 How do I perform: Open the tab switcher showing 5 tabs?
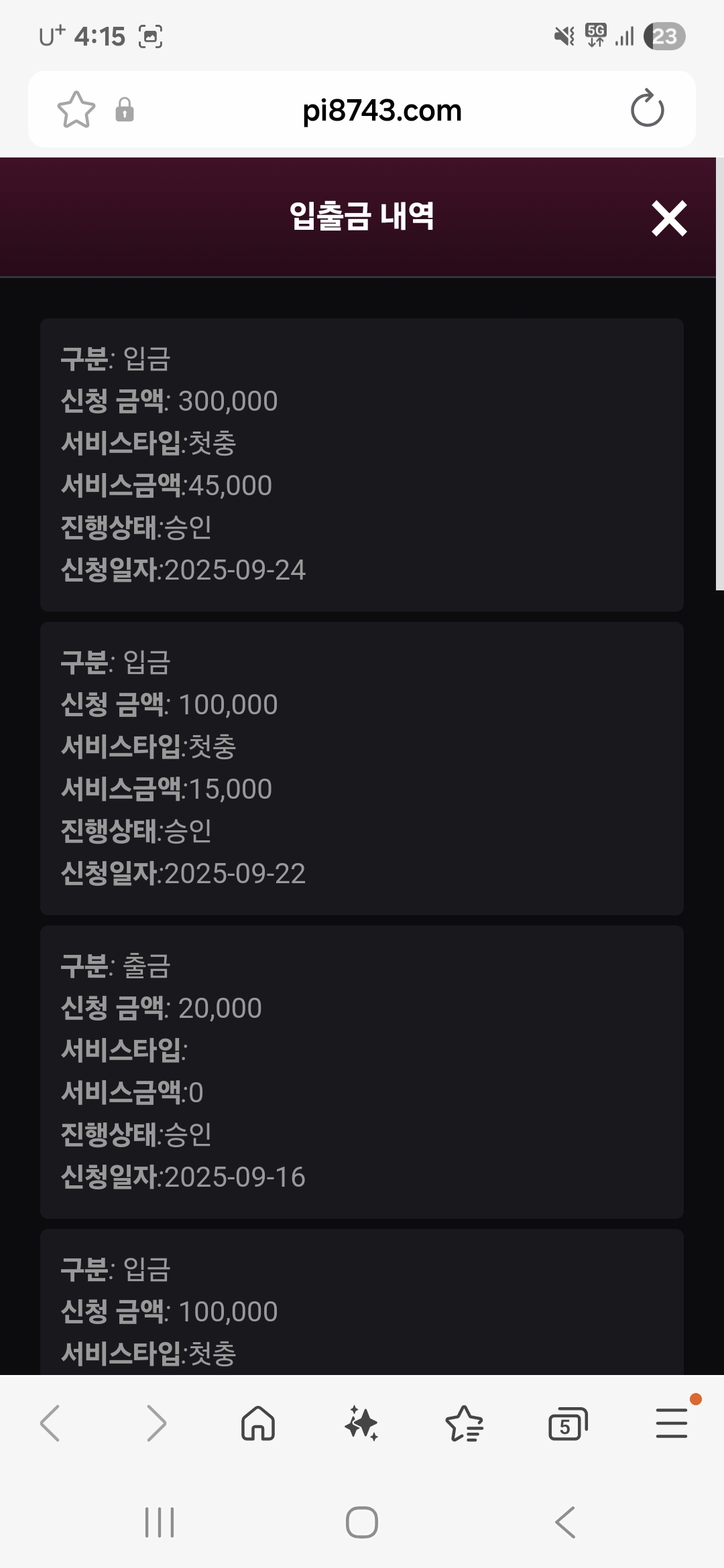click(x=567, y=1423)
